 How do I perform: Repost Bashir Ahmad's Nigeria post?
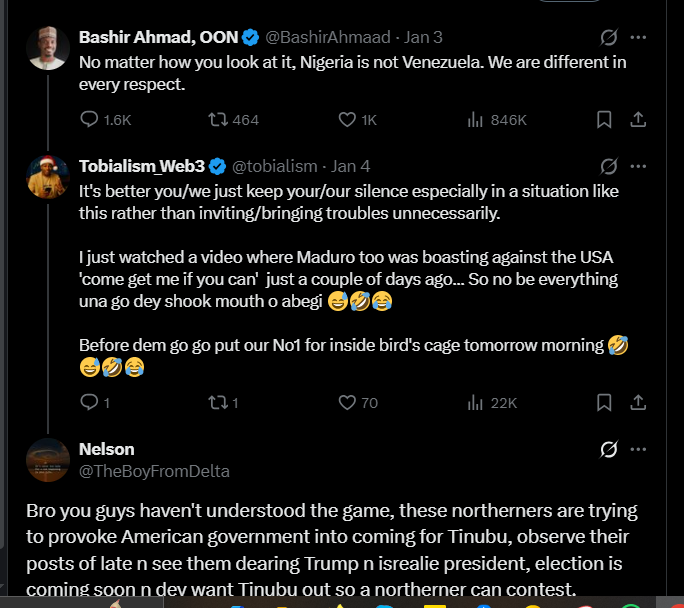click(x=217, y=120)
